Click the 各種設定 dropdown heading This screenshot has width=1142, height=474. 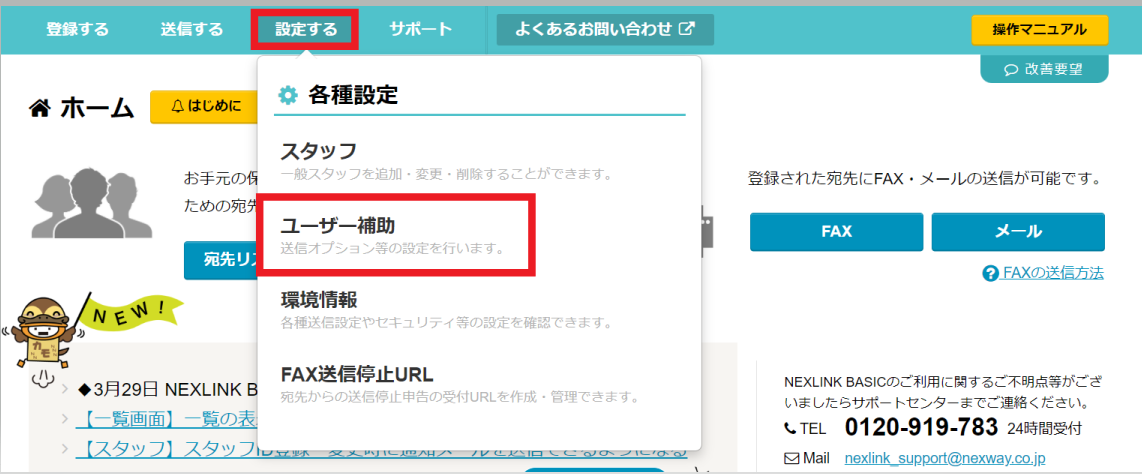(353, 95)
